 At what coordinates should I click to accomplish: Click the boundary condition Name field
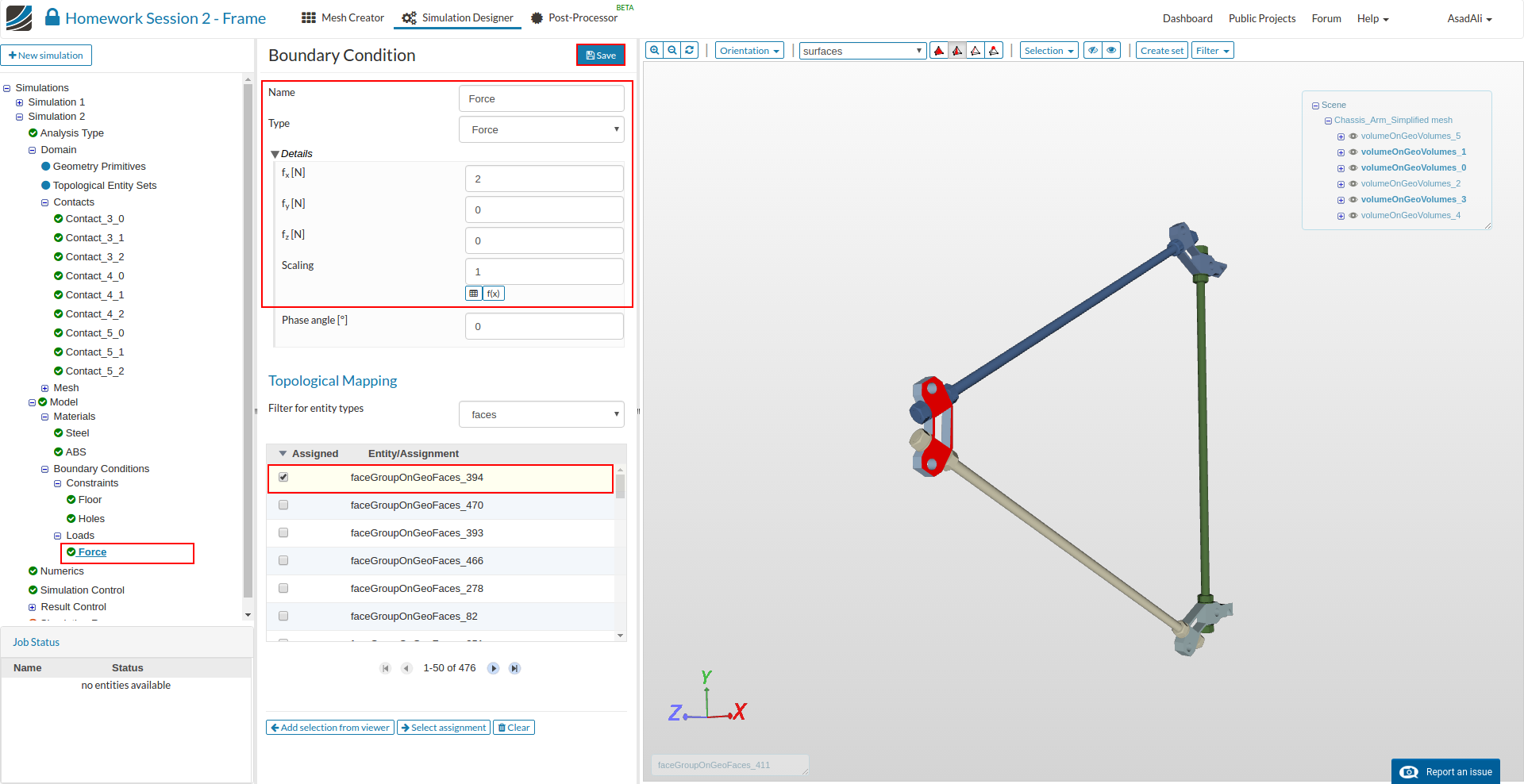(x=541, y=98)
